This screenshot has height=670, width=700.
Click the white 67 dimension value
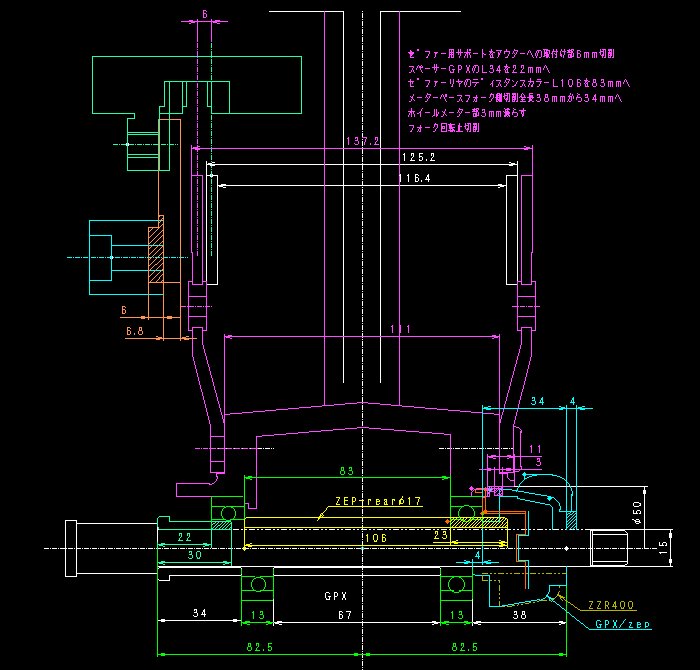coord(345,615)
